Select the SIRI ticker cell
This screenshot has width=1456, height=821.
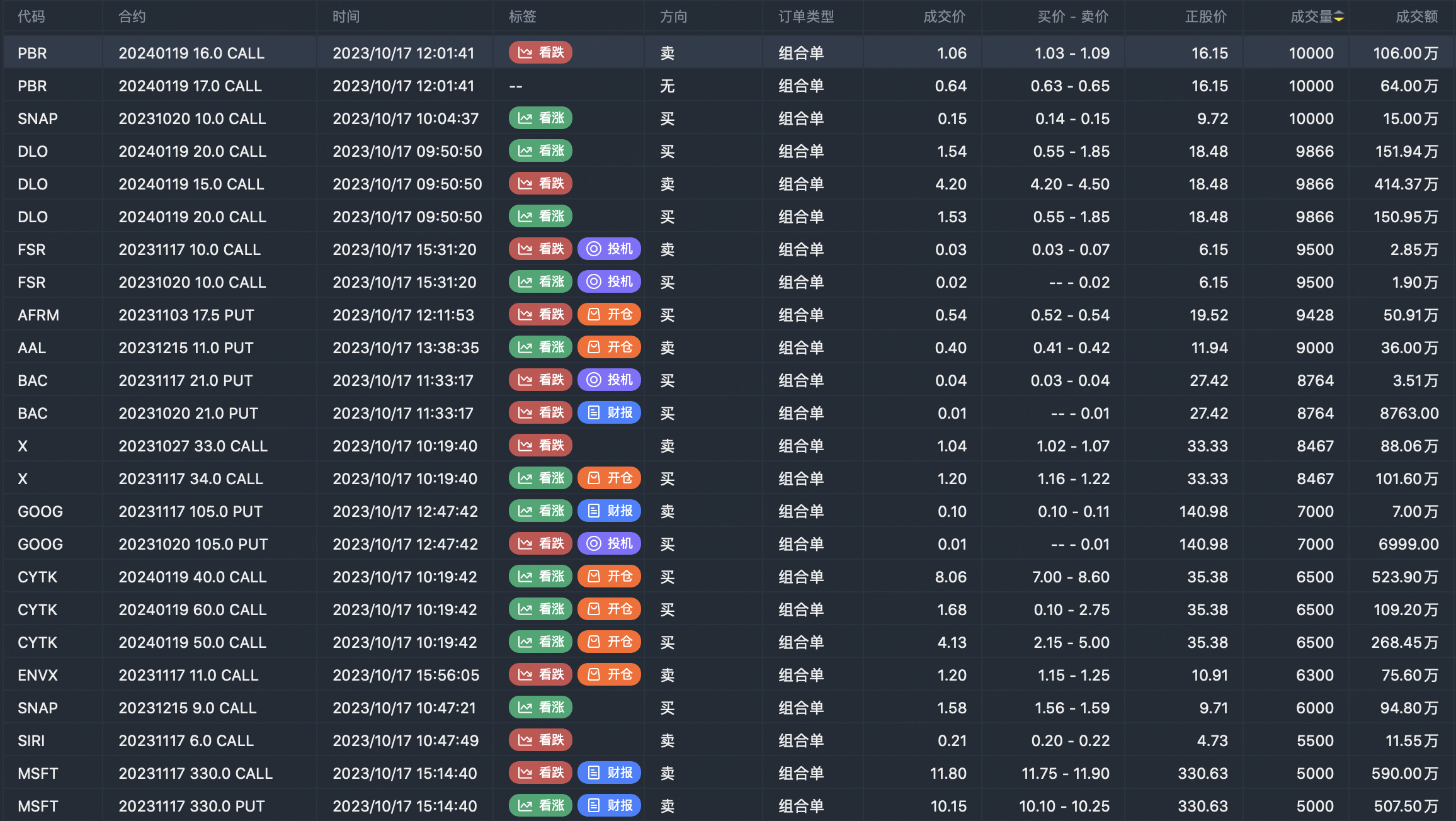tap(31, 740)
